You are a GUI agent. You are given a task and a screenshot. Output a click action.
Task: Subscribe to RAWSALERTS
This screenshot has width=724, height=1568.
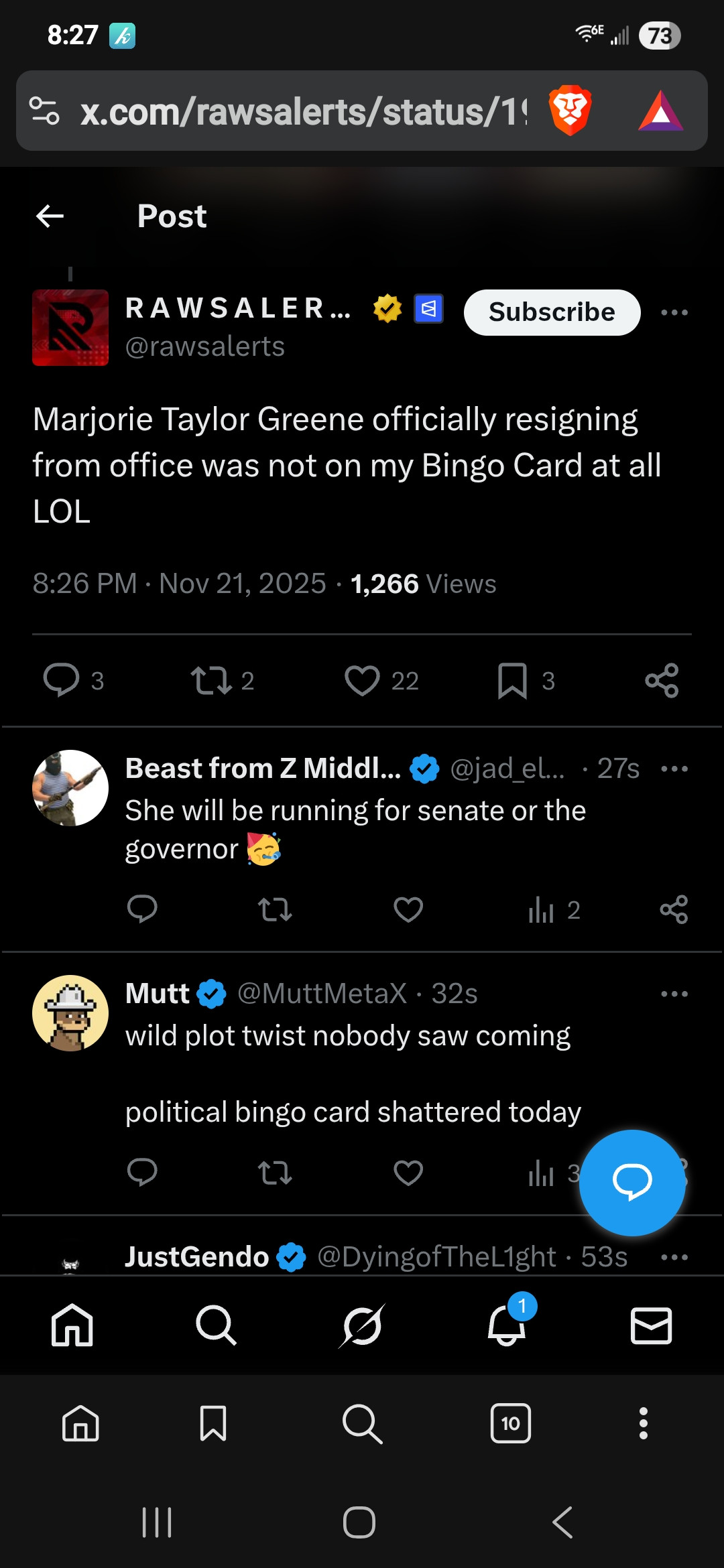click(x=552, y=312)
